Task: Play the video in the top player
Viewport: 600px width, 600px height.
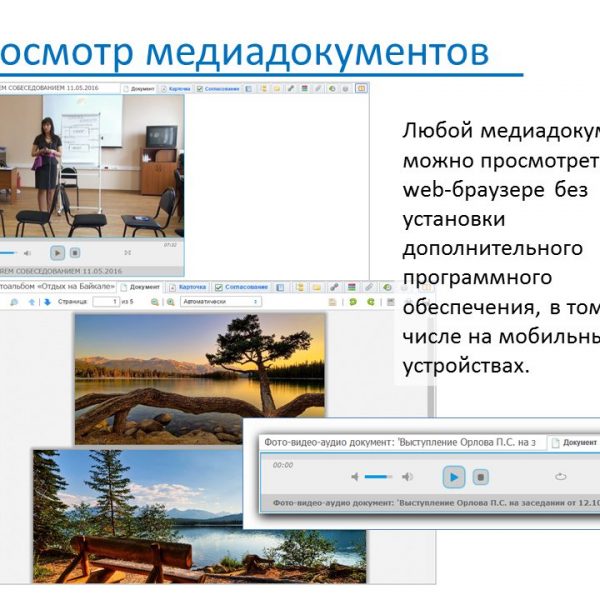Action: point(58,253)
